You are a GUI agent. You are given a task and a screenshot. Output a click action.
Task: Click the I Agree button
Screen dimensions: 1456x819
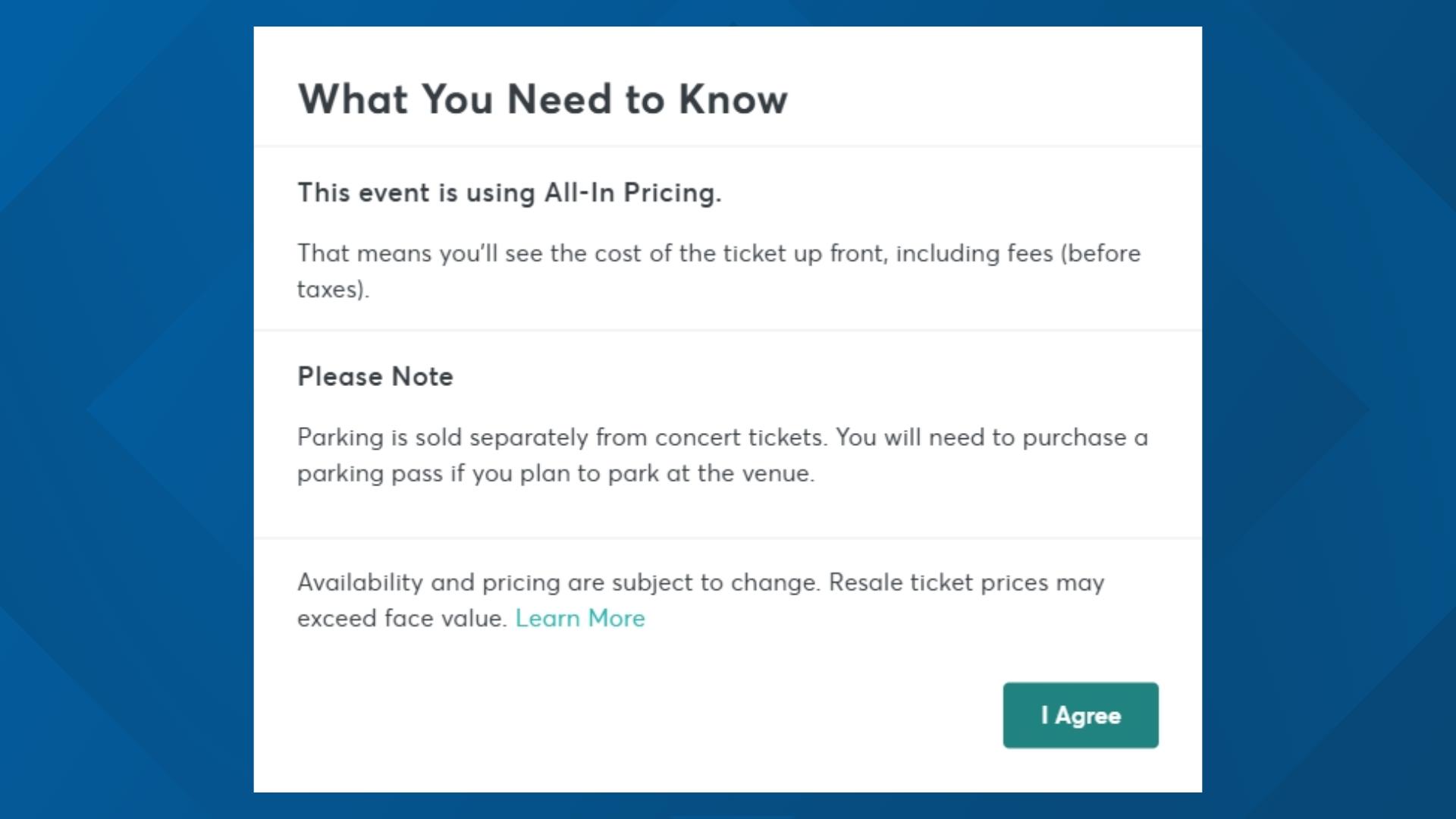click(x=1080, y=714)
